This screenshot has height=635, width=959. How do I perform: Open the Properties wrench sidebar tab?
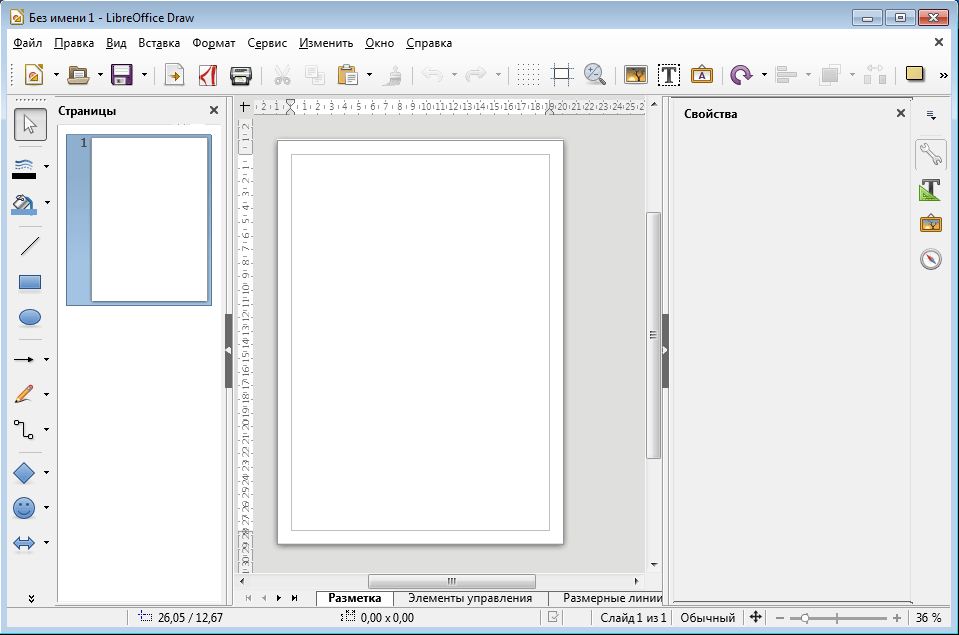point(930,154)
